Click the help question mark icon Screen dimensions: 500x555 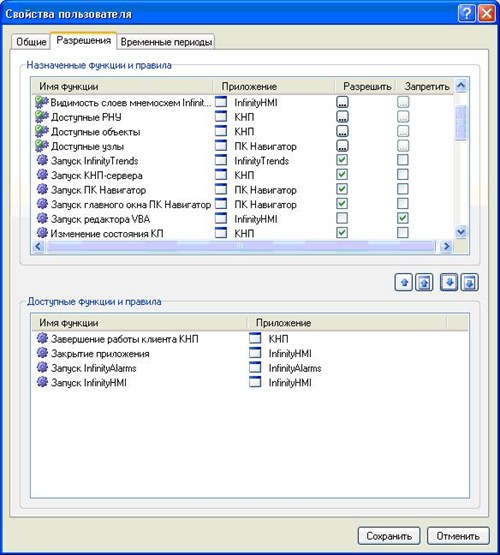pos(467,14)
